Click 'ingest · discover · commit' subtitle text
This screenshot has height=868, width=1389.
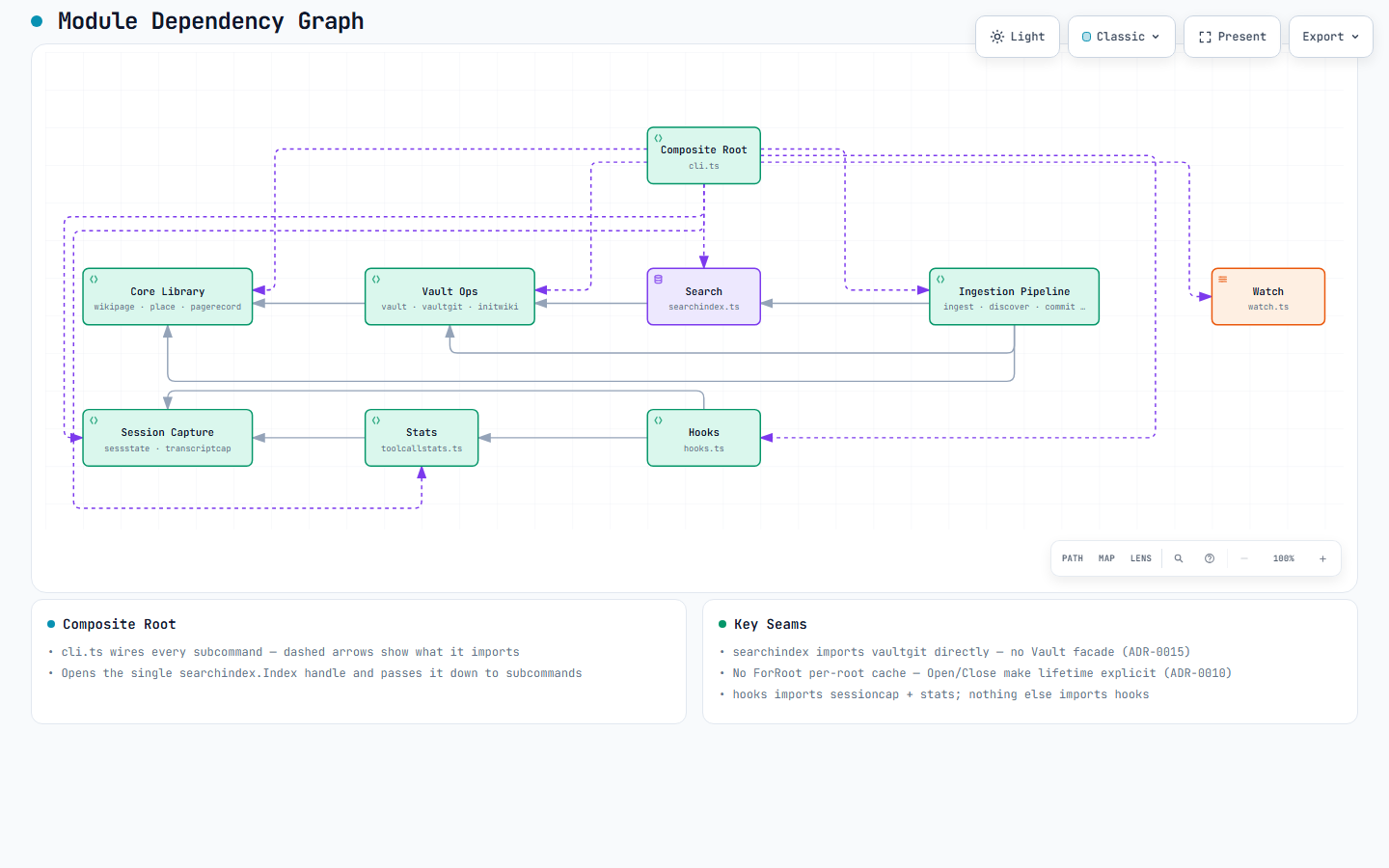pos(1014,307)
